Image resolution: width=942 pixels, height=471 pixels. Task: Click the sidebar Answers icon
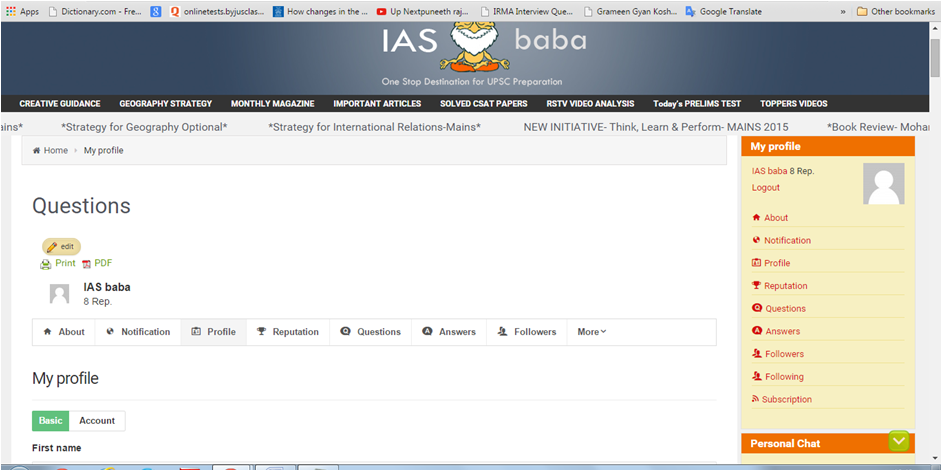(x=757, y=331)
